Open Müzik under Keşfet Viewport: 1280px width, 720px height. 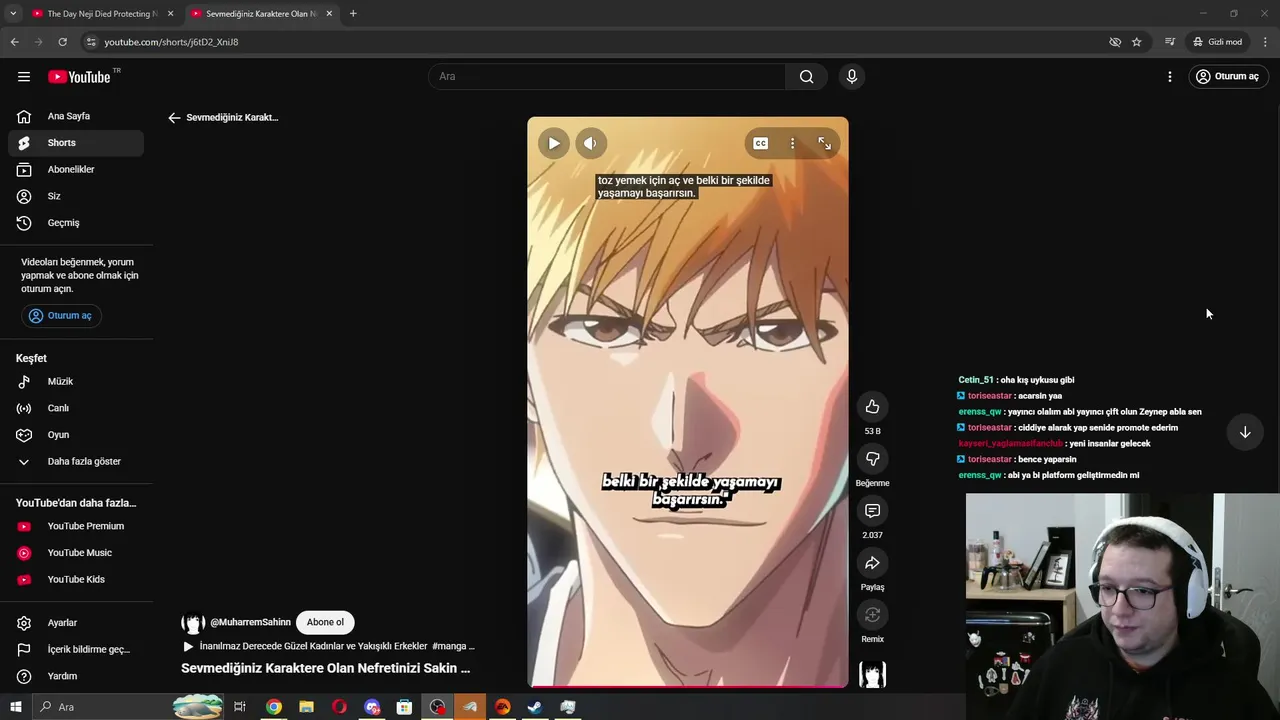coord(76,382)
